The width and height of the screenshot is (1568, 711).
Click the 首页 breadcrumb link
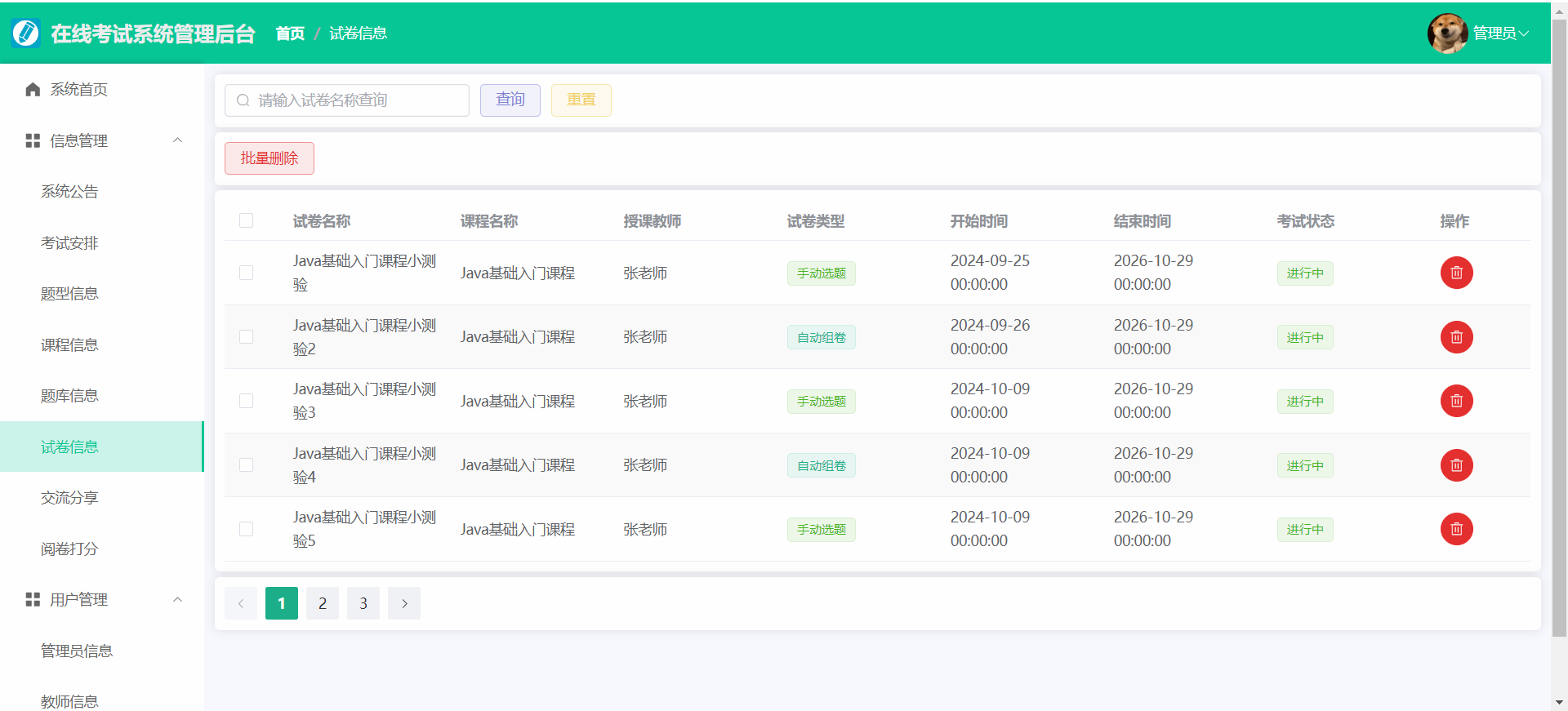click(290, 33)
